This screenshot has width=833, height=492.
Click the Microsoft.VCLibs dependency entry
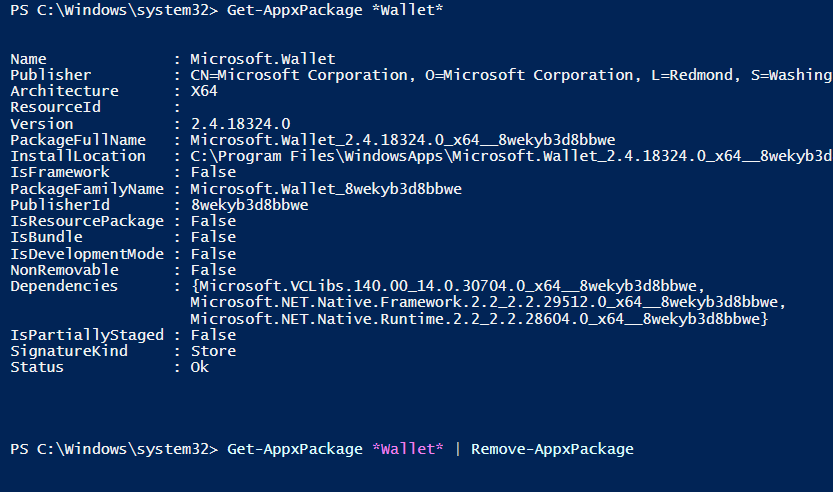[450, 286]
